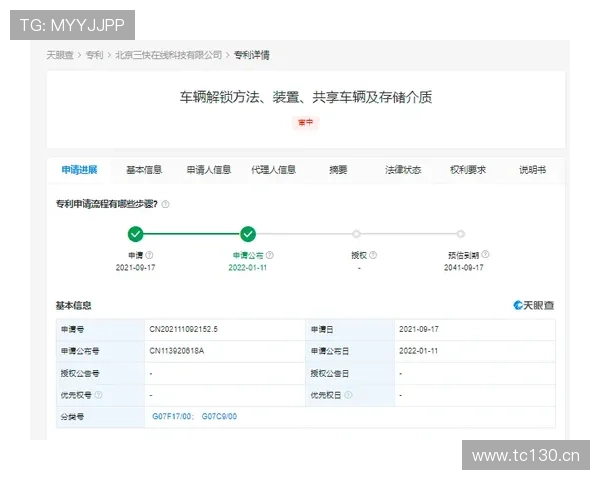Open 申请人信息 tab
Viewport: 600px width, 480px height.
[x=209, y=170]
